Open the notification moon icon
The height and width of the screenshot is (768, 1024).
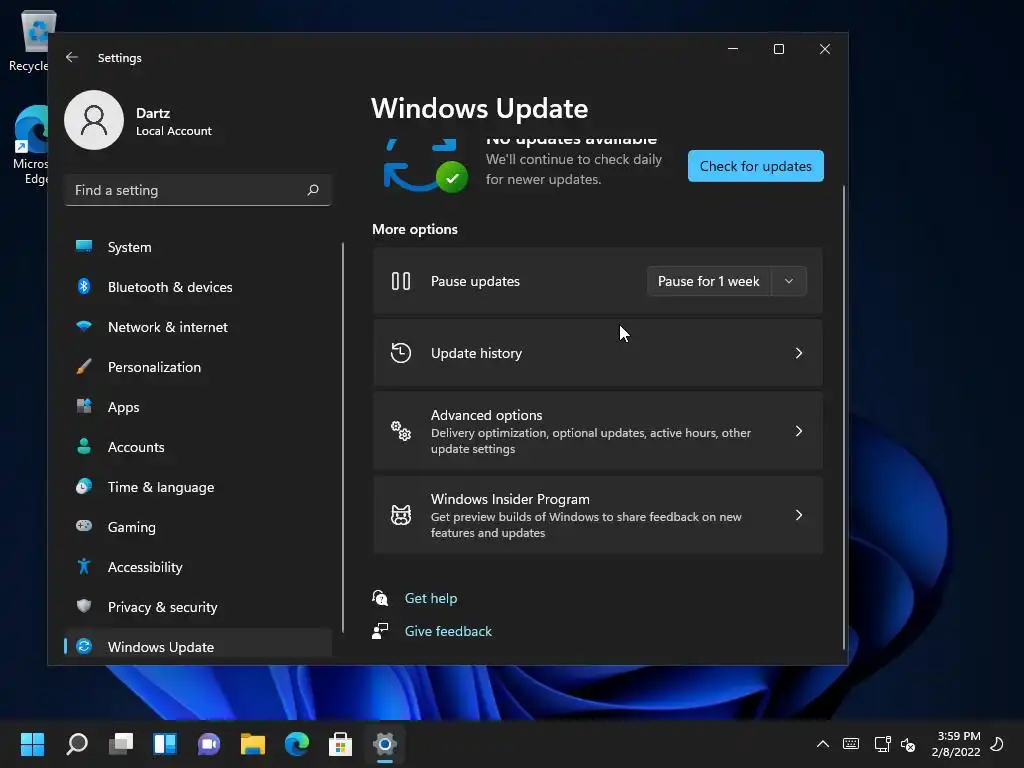[x=997, y=743]
